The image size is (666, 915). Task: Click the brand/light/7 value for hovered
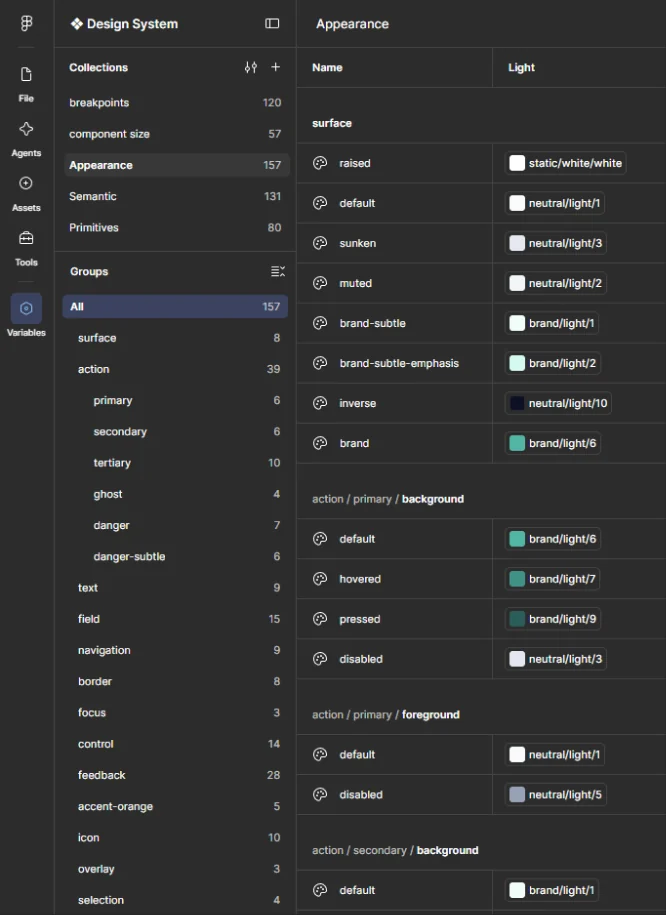[553, 579]
